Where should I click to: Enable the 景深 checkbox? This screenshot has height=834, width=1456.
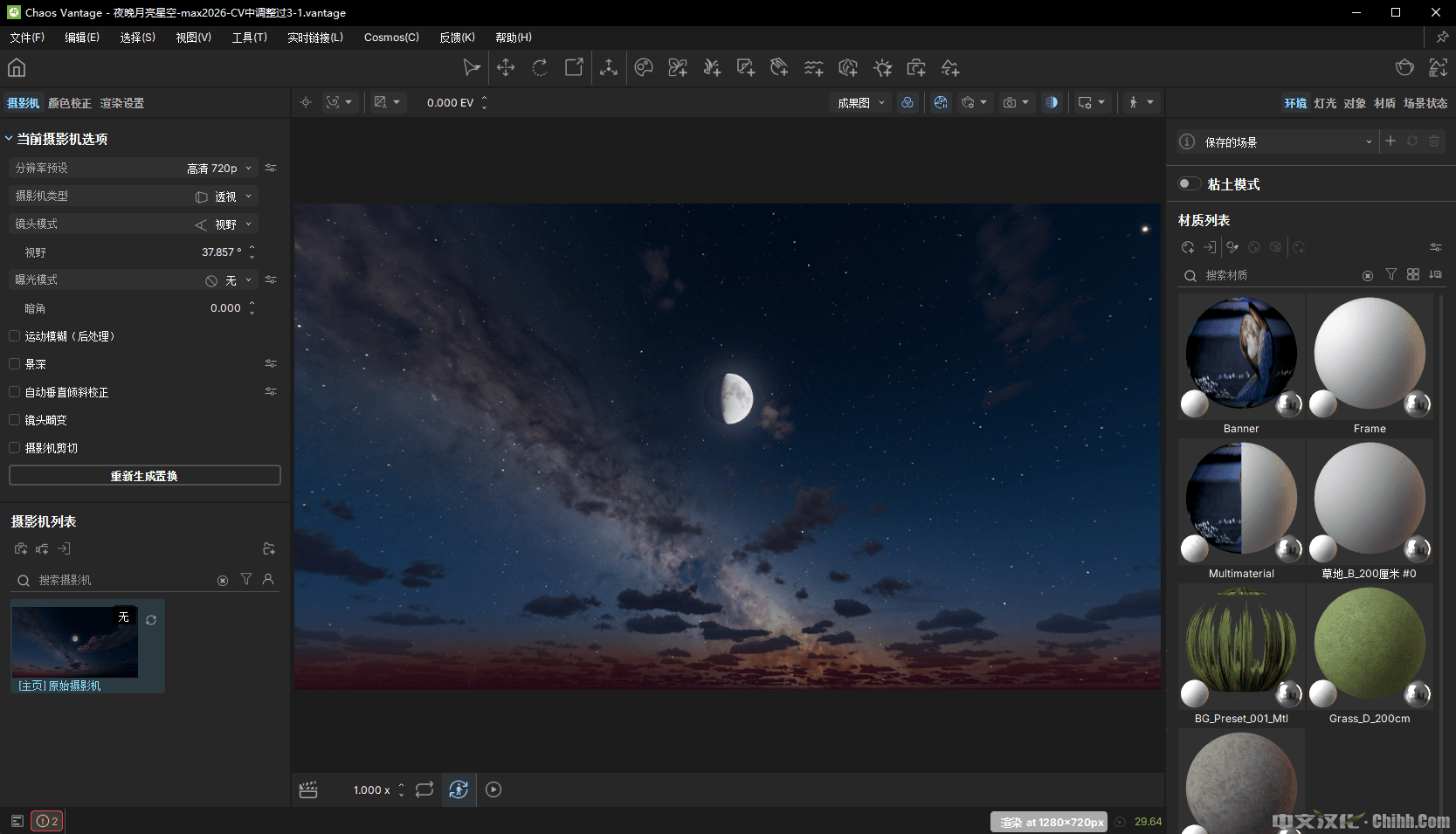[15, 363]
